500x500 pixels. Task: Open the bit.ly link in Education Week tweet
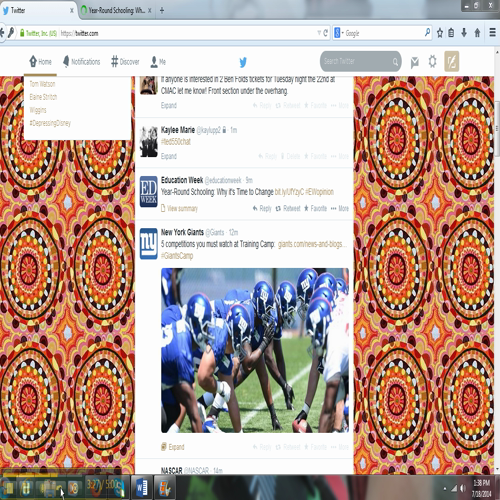pos(289,192)
